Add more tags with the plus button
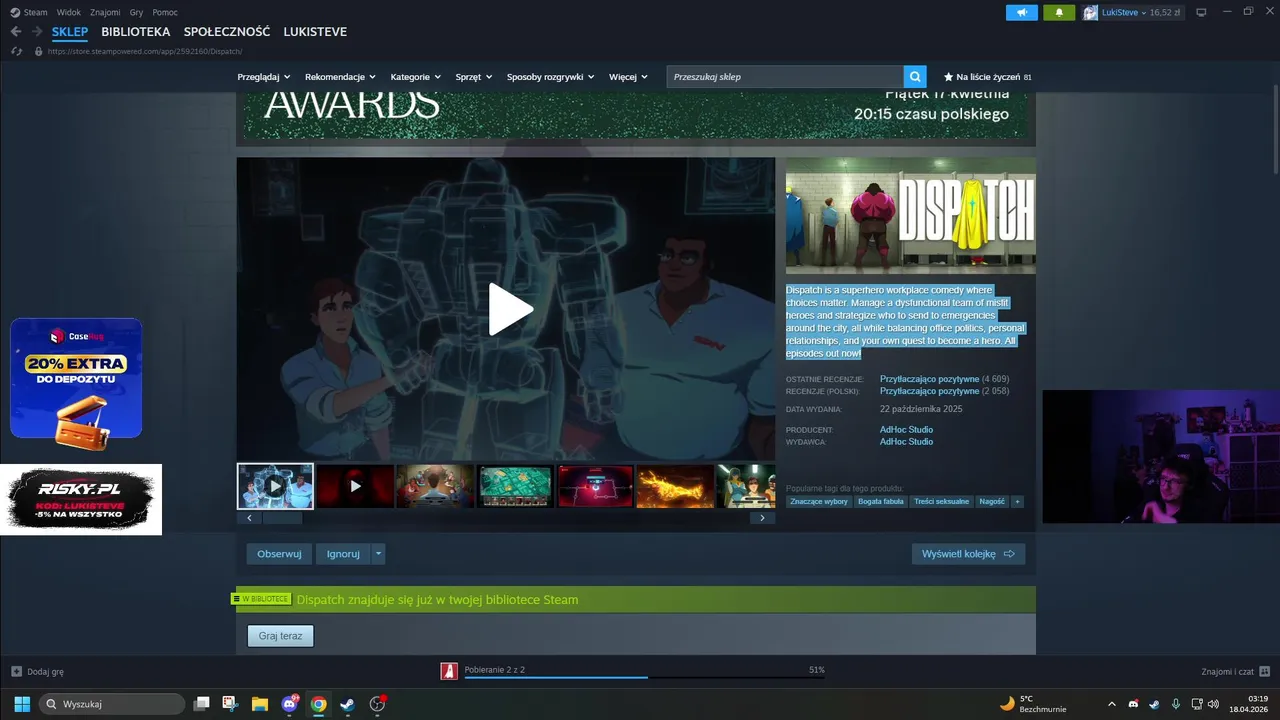The height and width of the screenshot is (720, 1280). tap(1017, 502)
